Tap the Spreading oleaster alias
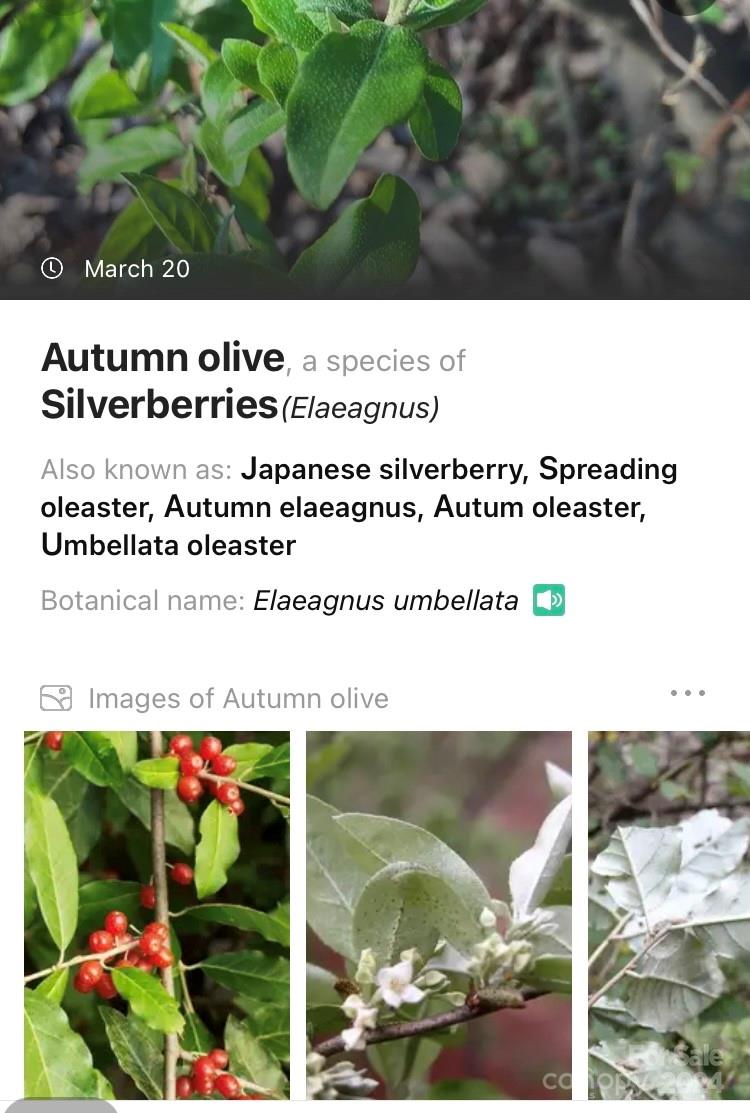Viewport: 750px width, 1113px height. (x=359, y=488)
